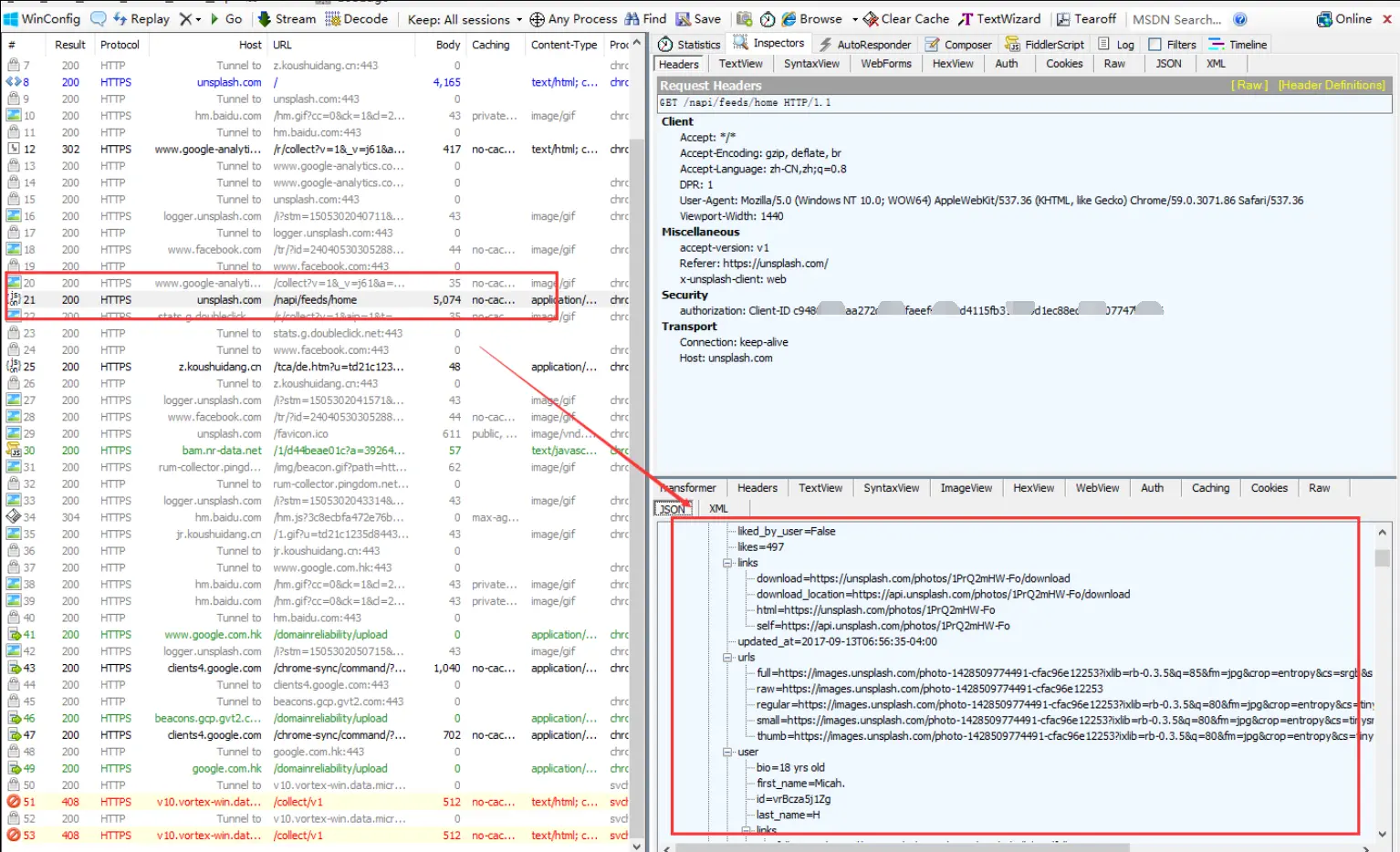Viewport: 1400px width, 852px height.
Task: Click the [Raw] link in Request Headers
Action: 1249,85
